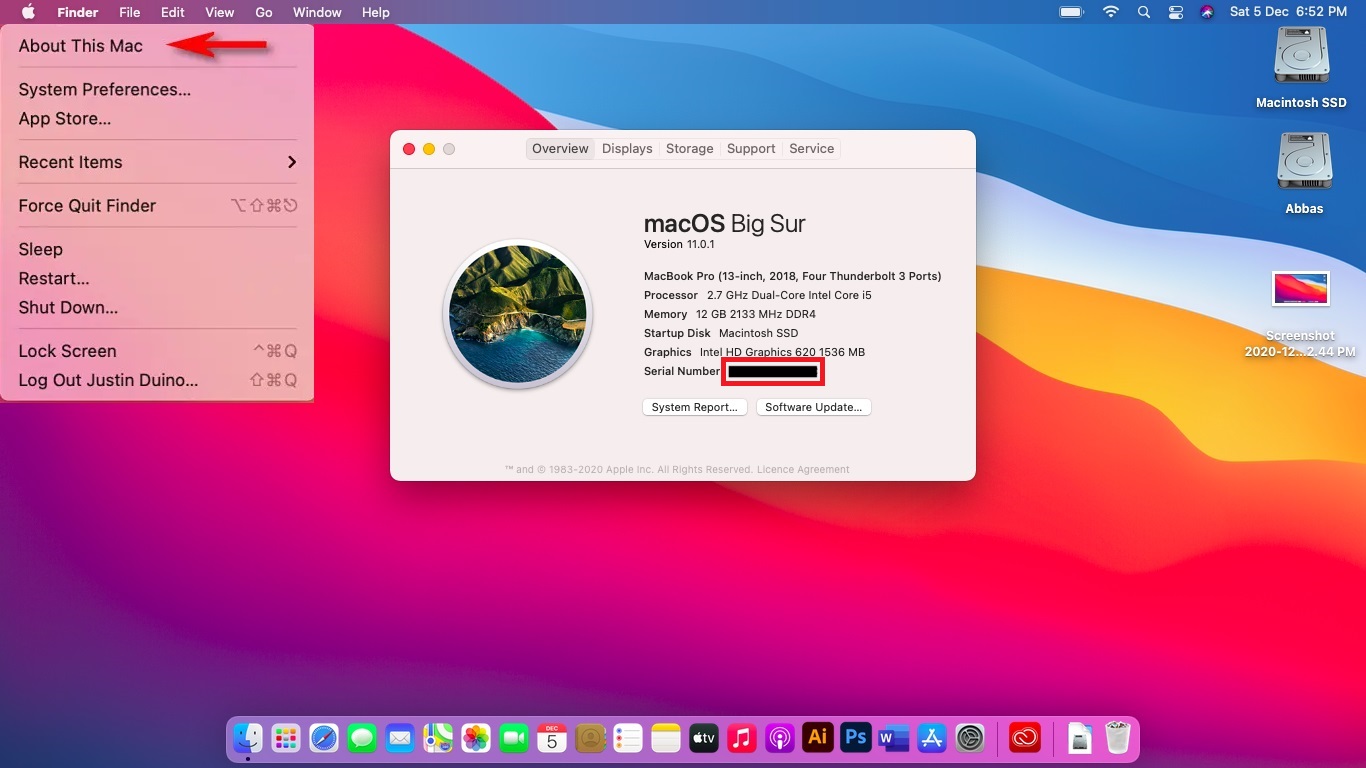Open Launchpad from the Dock
The width and height of the screenshot is (1366, 768).
pos(286,739)
